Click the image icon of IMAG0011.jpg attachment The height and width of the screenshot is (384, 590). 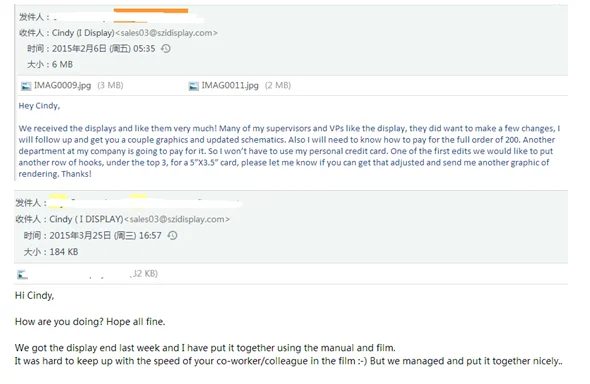click(193, 86)
